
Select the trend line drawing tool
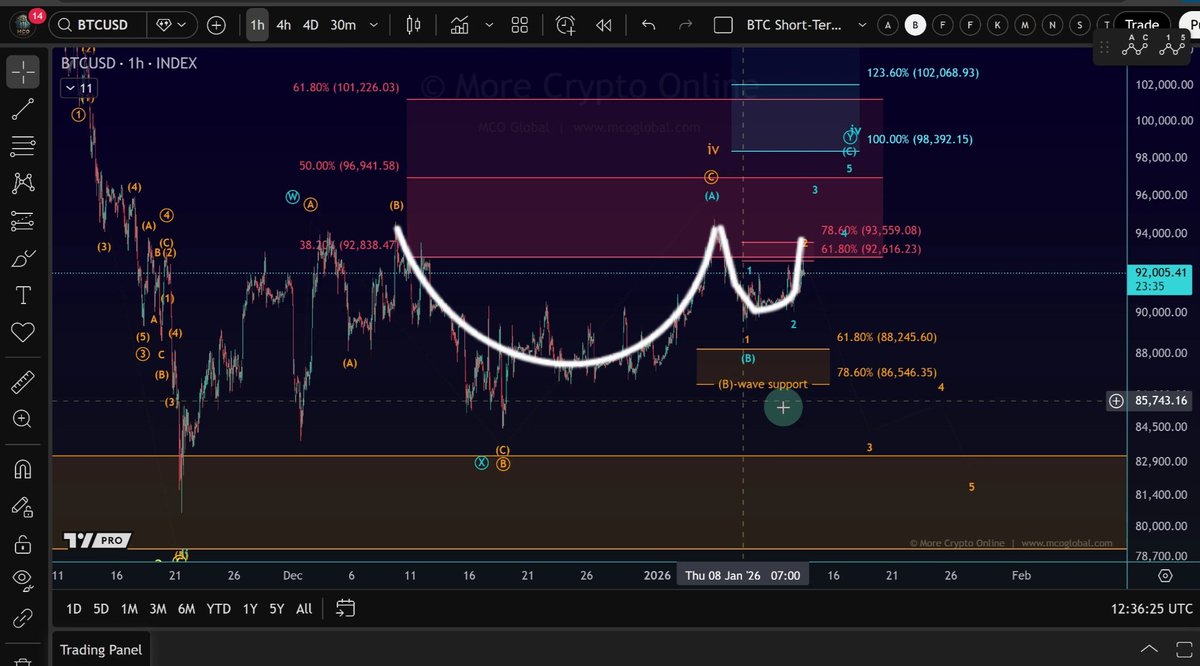click(x=22, y=110)
